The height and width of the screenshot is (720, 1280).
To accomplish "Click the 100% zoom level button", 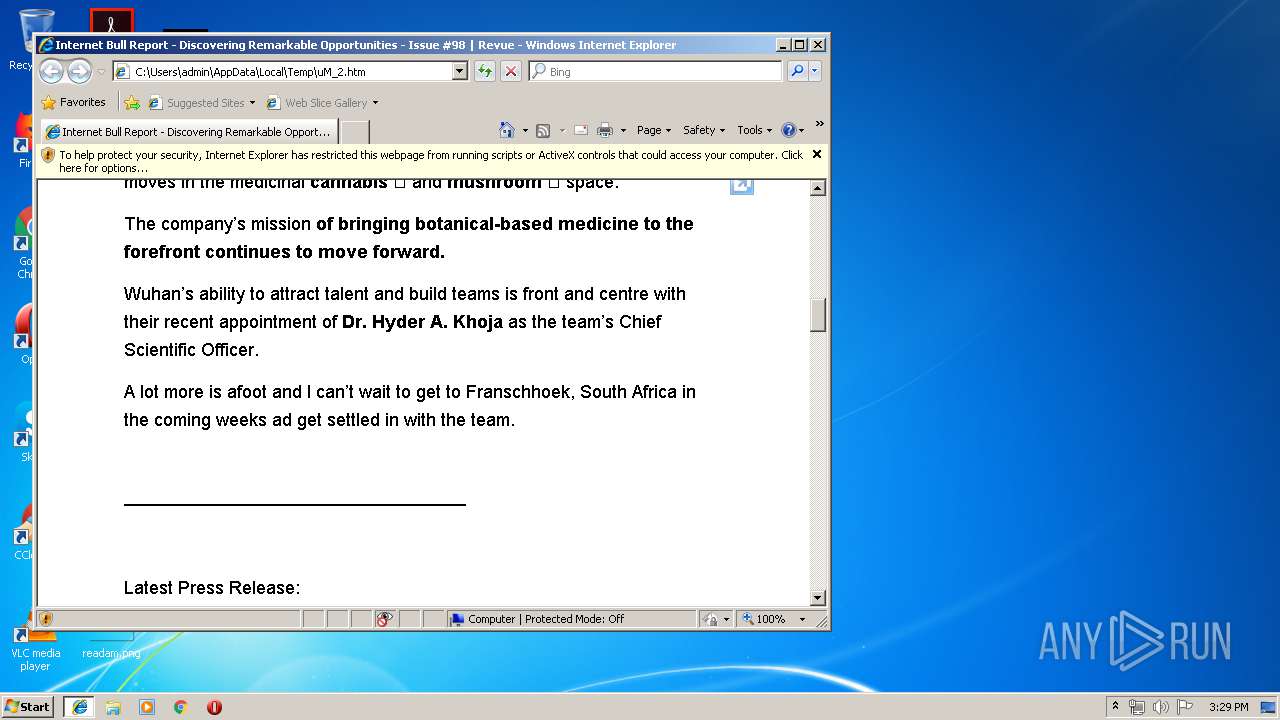I will click(x=766, y=619).
